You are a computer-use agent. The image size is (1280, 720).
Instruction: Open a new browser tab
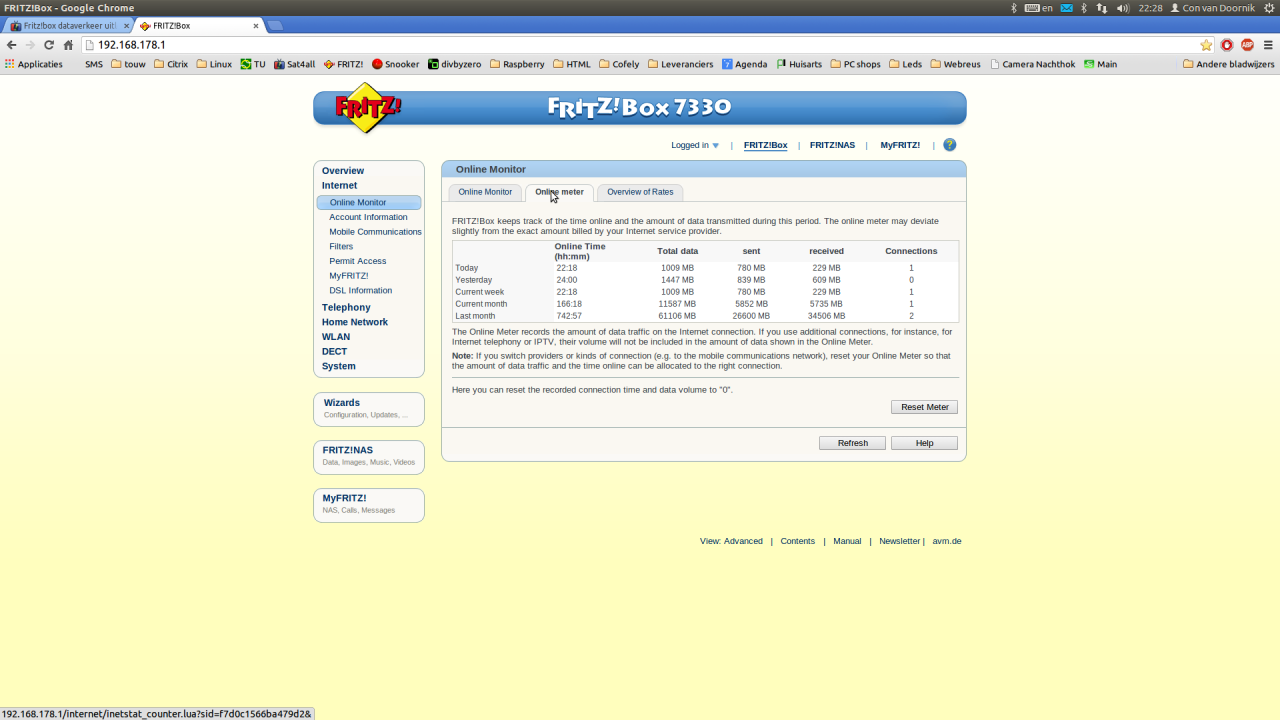tap(275, 26)
